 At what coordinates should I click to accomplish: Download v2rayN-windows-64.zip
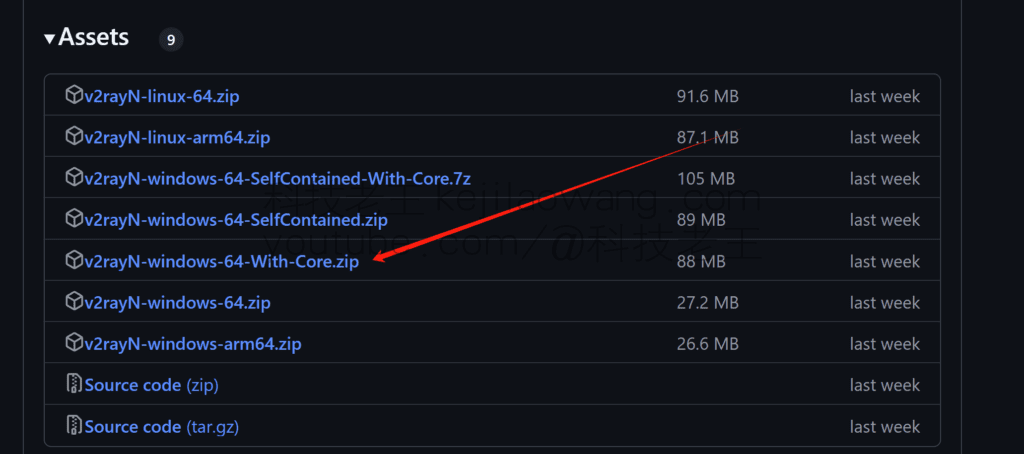(x=178, y=303)
